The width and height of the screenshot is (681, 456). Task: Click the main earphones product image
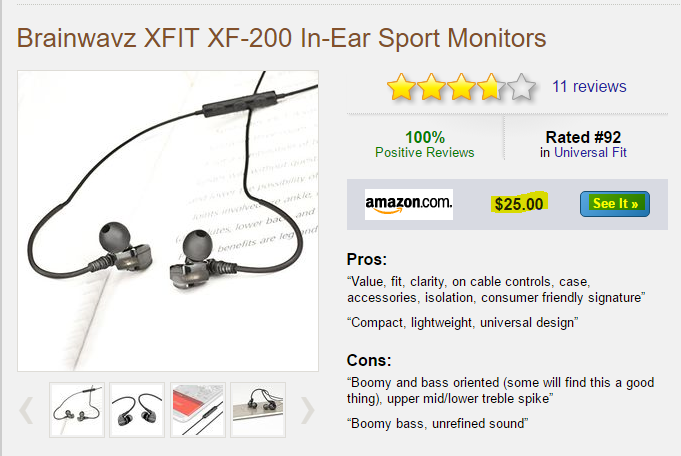pos(168,221)
